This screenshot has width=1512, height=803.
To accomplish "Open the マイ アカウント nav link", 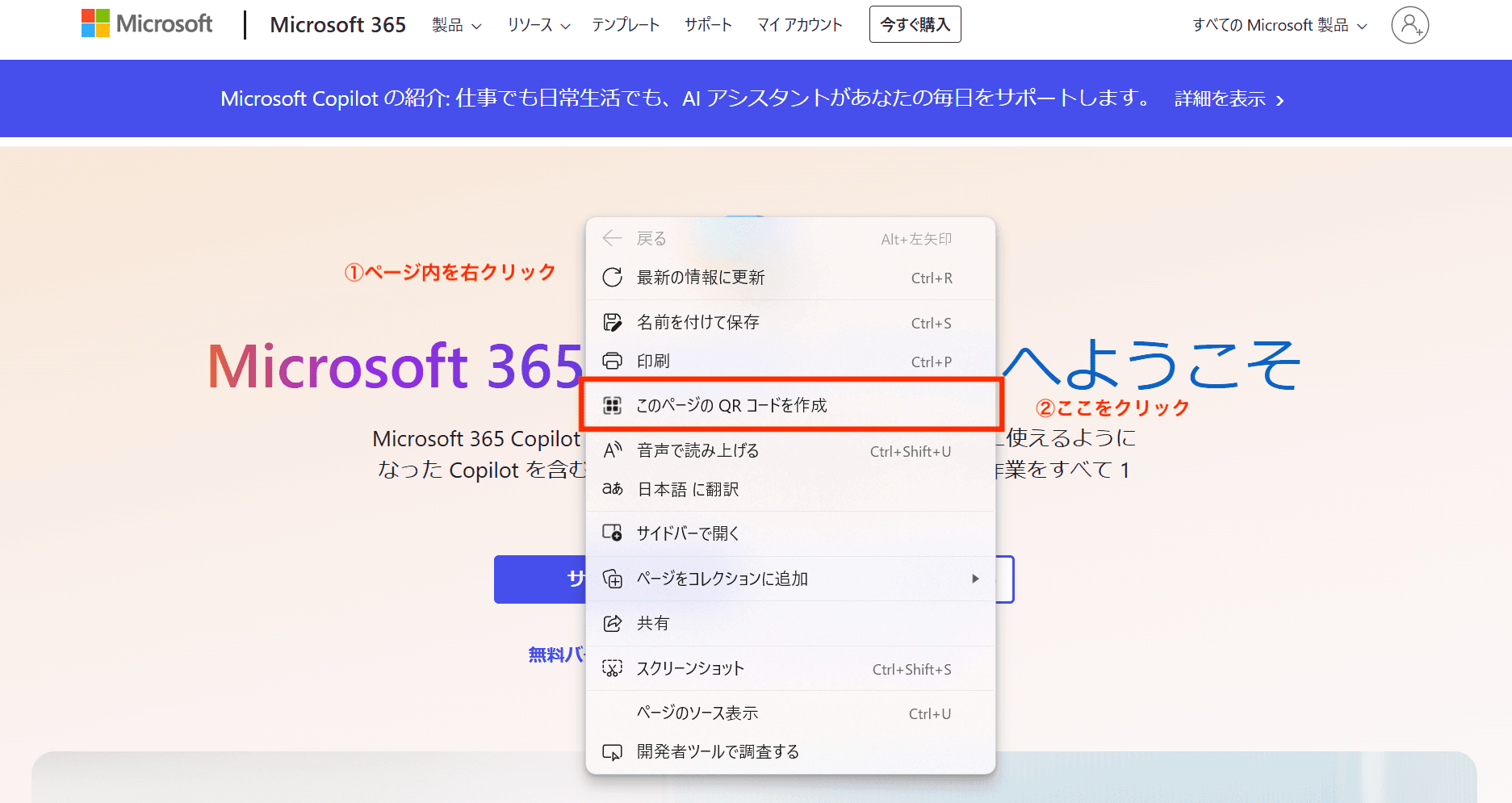I will 800,25.
